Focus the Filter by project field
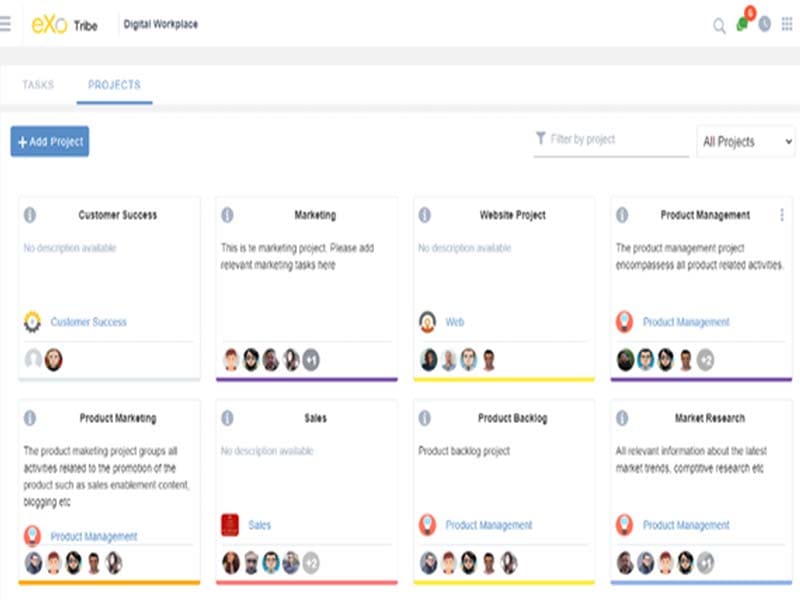800x600 pixels. coord(612,140)
